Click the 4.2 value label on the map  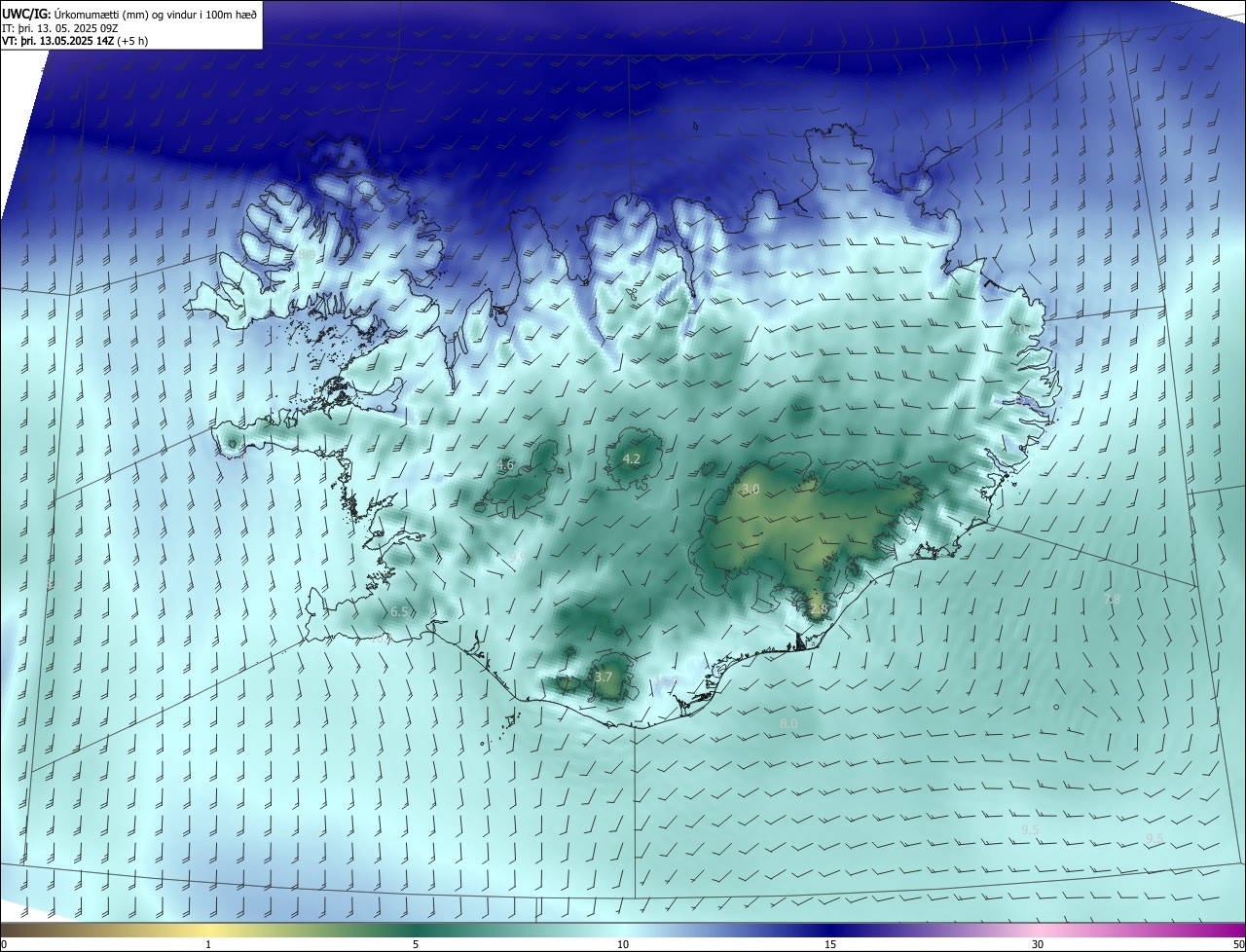click(x=632, y=458)
